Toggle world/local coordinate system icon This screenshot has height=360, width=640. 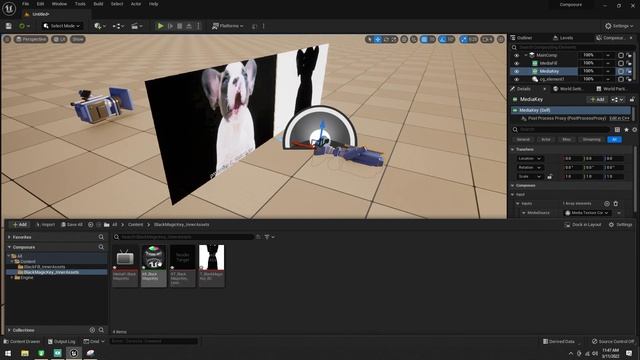(404, 39)
